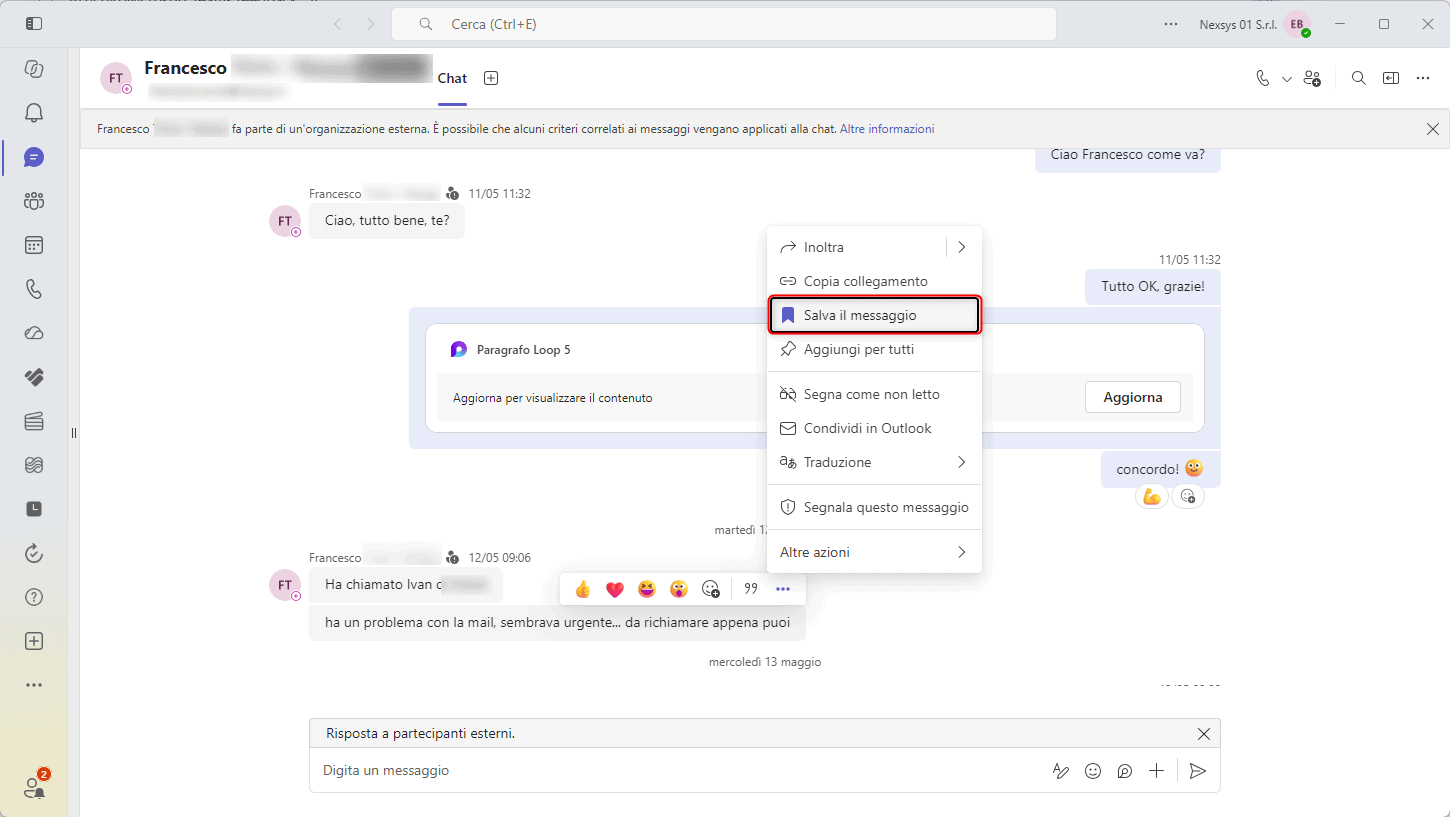Open the text formatting icon in compose box
The image size is (1450, 817).
(x=1060, y=771)
